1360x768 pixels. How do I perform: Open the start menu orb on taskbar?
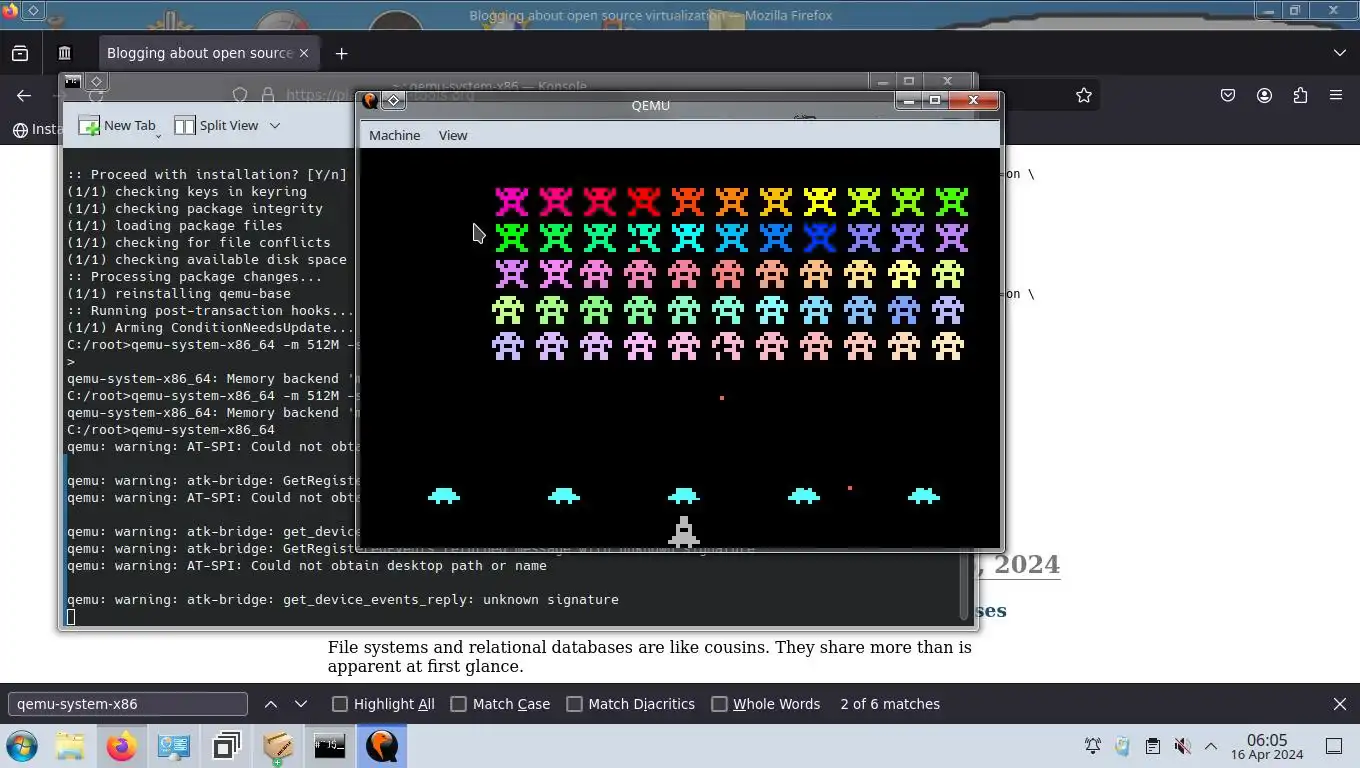[21, 746]
